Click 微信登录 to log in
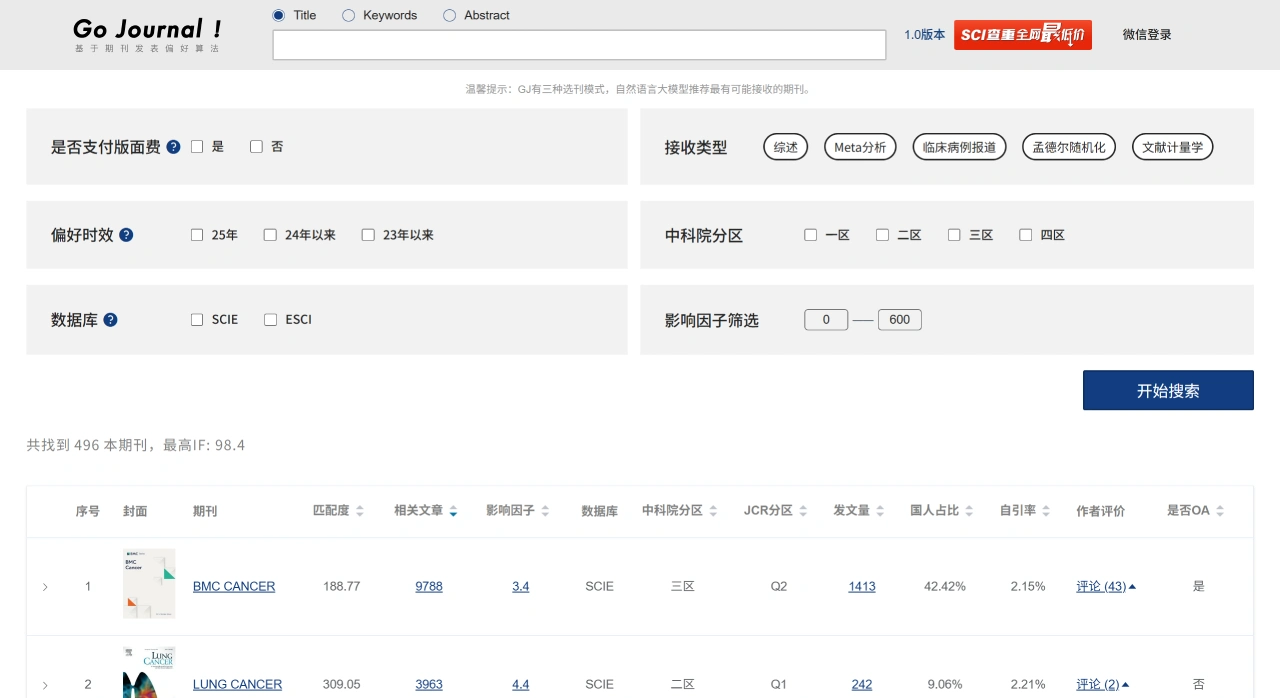This screenshot has height=698, width=1280. click(x=1147, y=35)
